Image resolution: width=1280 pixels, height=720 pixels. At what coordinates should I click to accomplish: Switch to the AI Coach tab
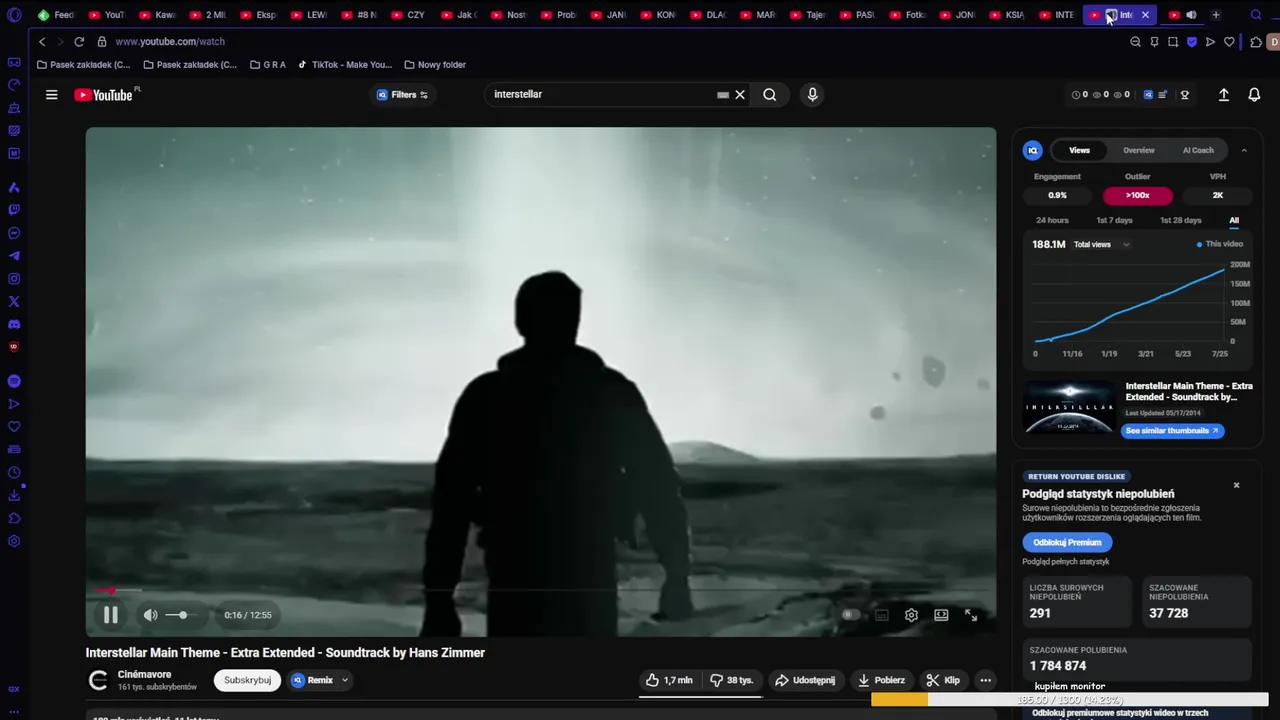point(1198,151)
